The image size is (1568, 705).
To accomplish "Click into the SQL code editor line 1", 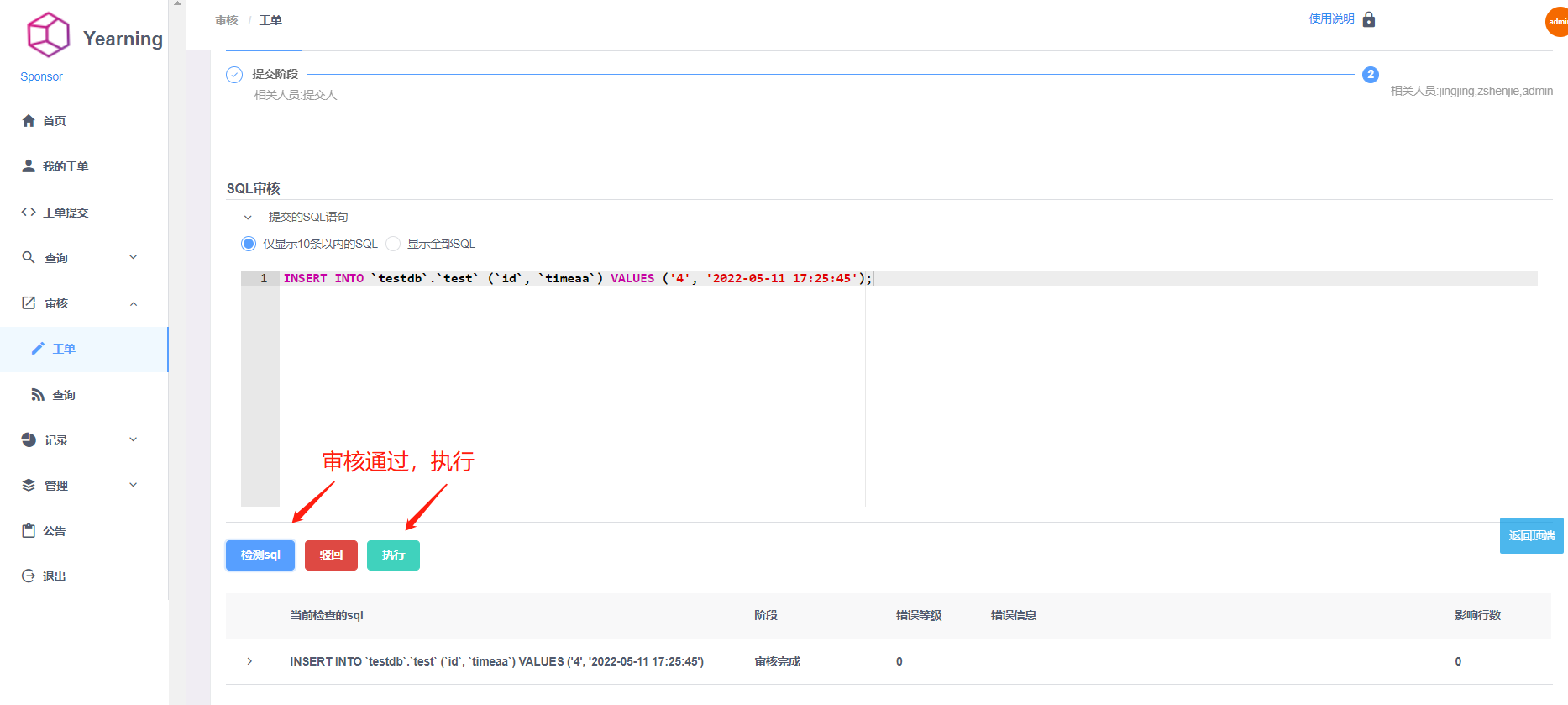I will (x=909, y=278).
